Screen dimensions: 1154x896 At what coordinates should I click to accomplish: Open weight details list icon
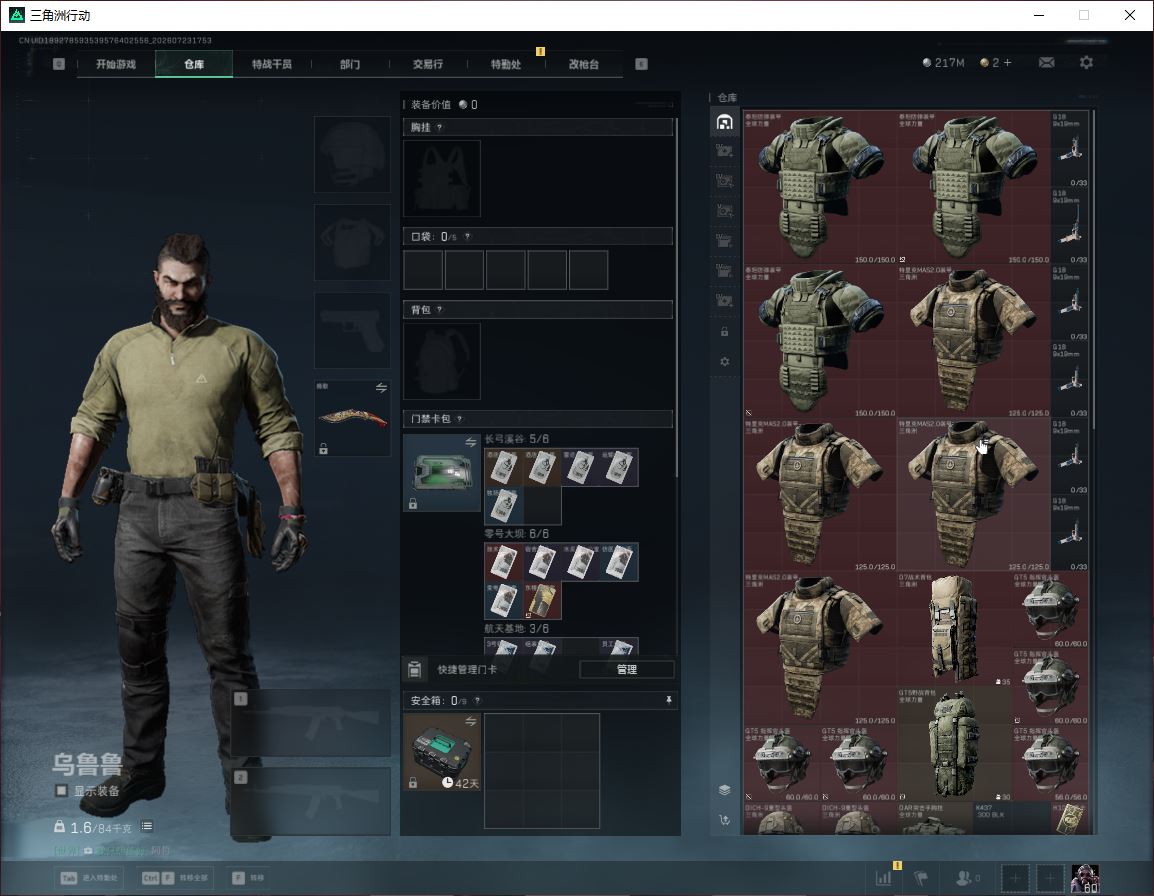pyautogui.click(x=147, y=826)
